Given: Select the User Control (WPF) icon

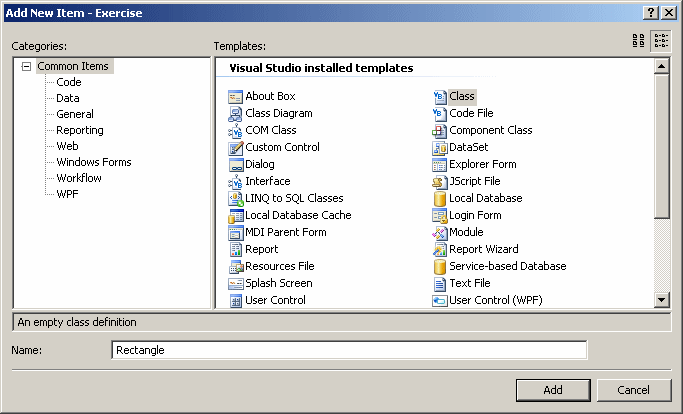Looking at the screenshot, I should (440, 300).
